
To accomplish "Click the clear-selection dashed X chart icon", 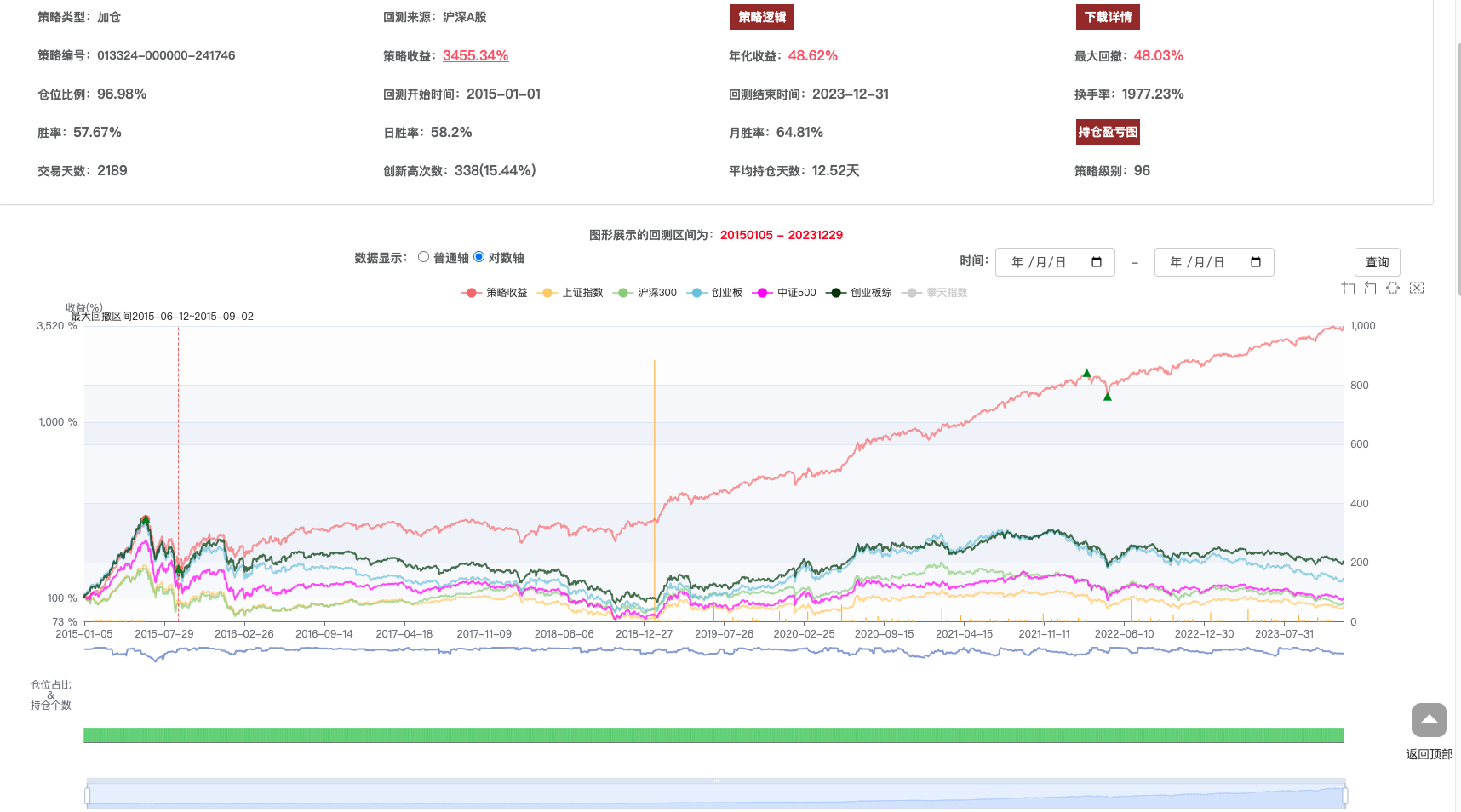I will [1417, 288].
